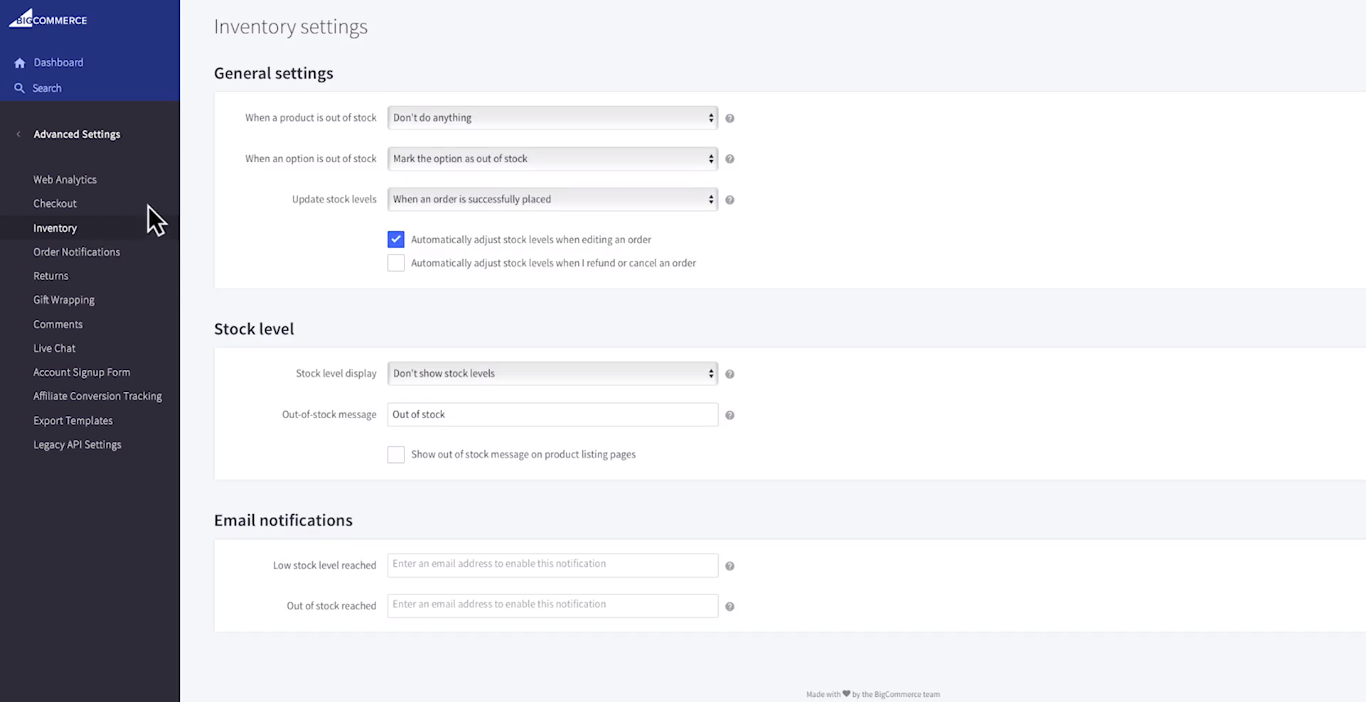The width and height of the screenshot is (1366, 702).
Task: Check show out of stock message on listings
Action: tap(396, 454)
